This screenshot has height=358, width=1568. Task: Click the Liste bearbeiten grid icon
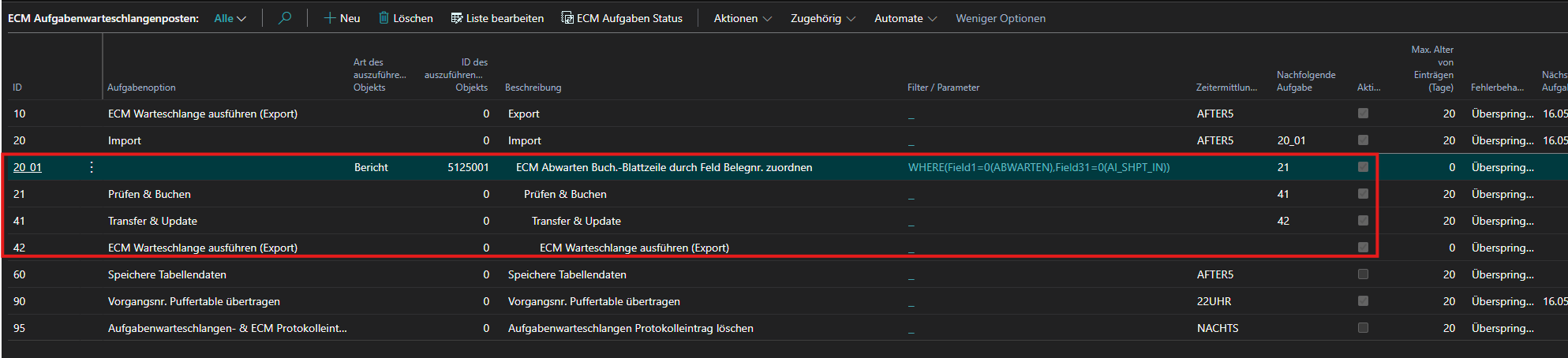[x=456, y=17]
